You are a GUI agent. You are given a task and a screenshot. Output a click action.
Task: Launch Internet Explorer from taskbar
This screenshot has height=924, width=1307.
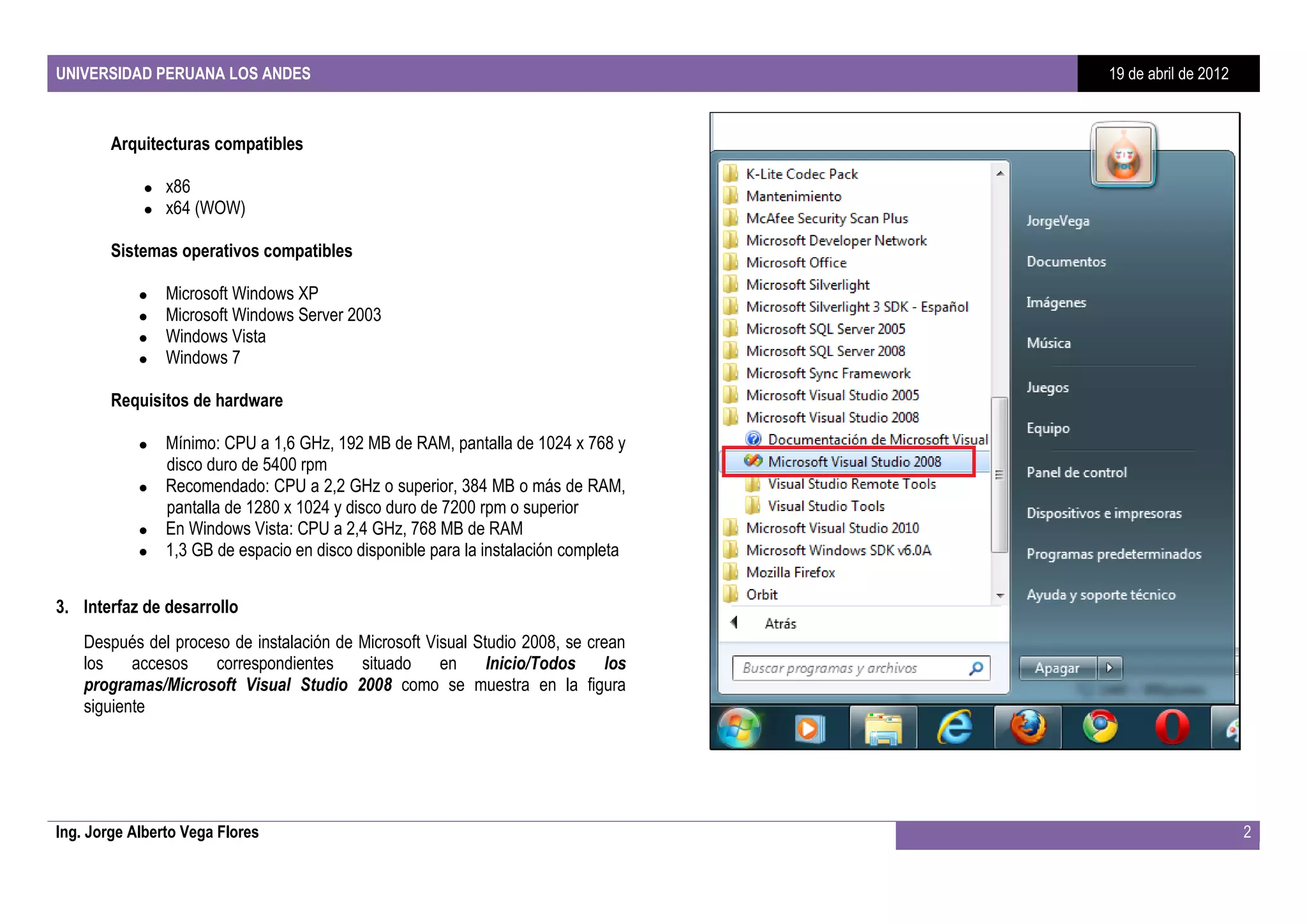click(x=955, y=727)
